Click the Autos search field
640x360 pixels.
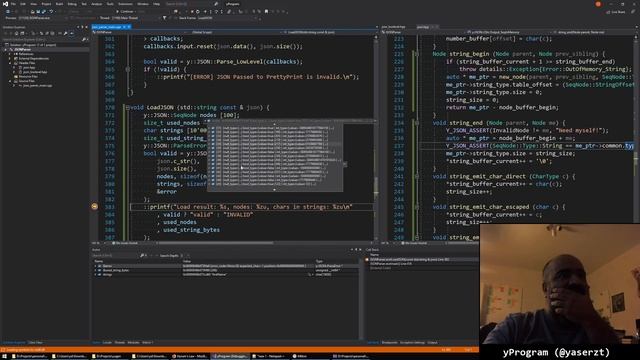point(116,256)
